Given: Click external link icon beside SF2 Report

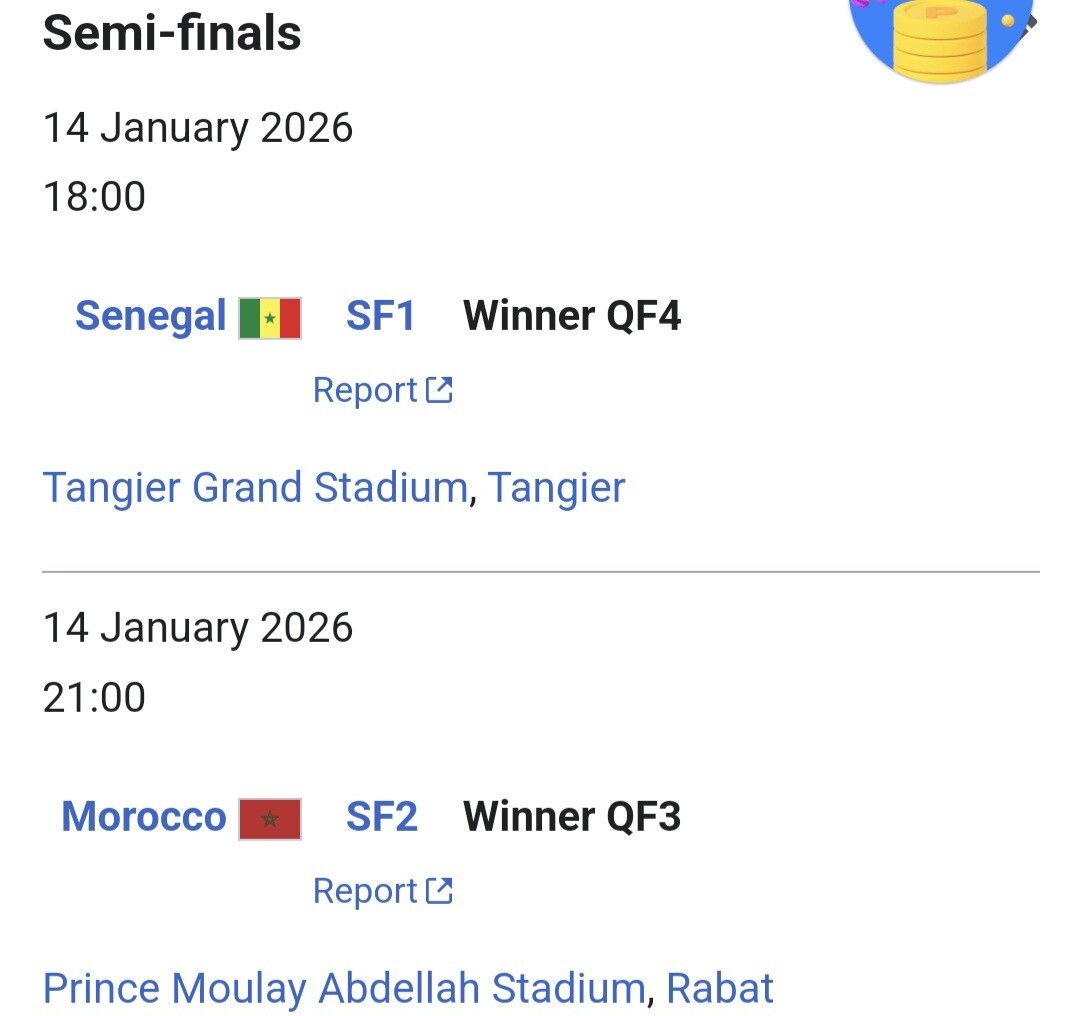Looking at the screenshot, I should (439, 890).
